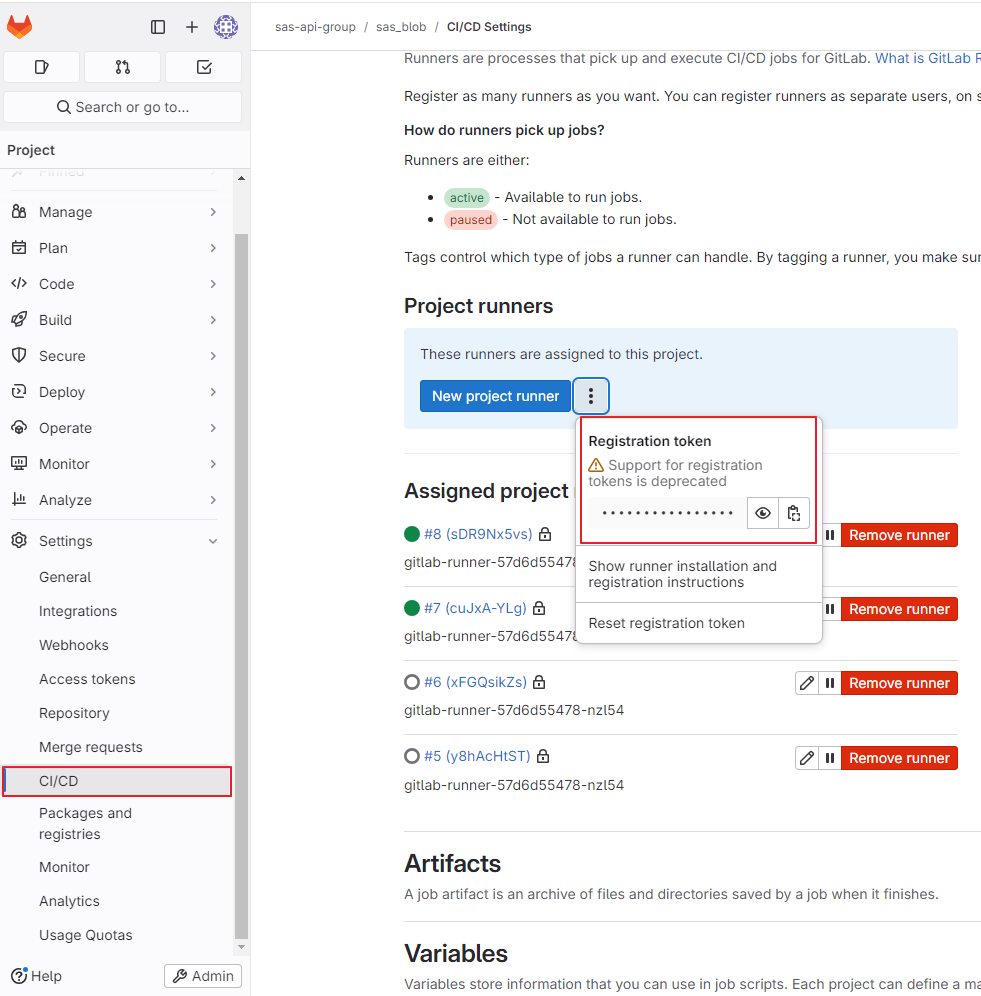The width and height of the screenshot is (981, 996).
Task: Click the Help link
Action: pos(37,976)
